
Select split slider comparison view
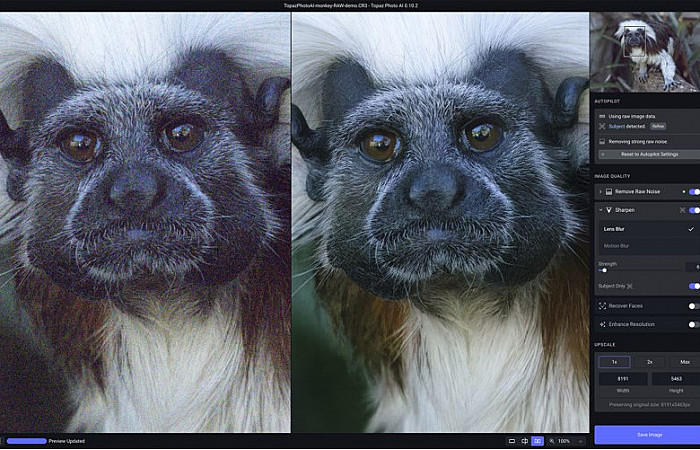click(525, 440)
